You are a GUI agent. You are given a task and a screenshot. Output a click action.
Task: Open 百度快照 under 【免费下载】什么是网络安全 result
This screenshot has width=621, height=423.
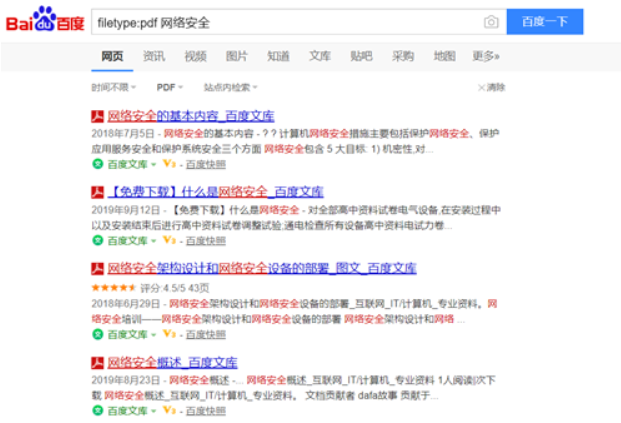pyautogui.click(x=206, y=241)
